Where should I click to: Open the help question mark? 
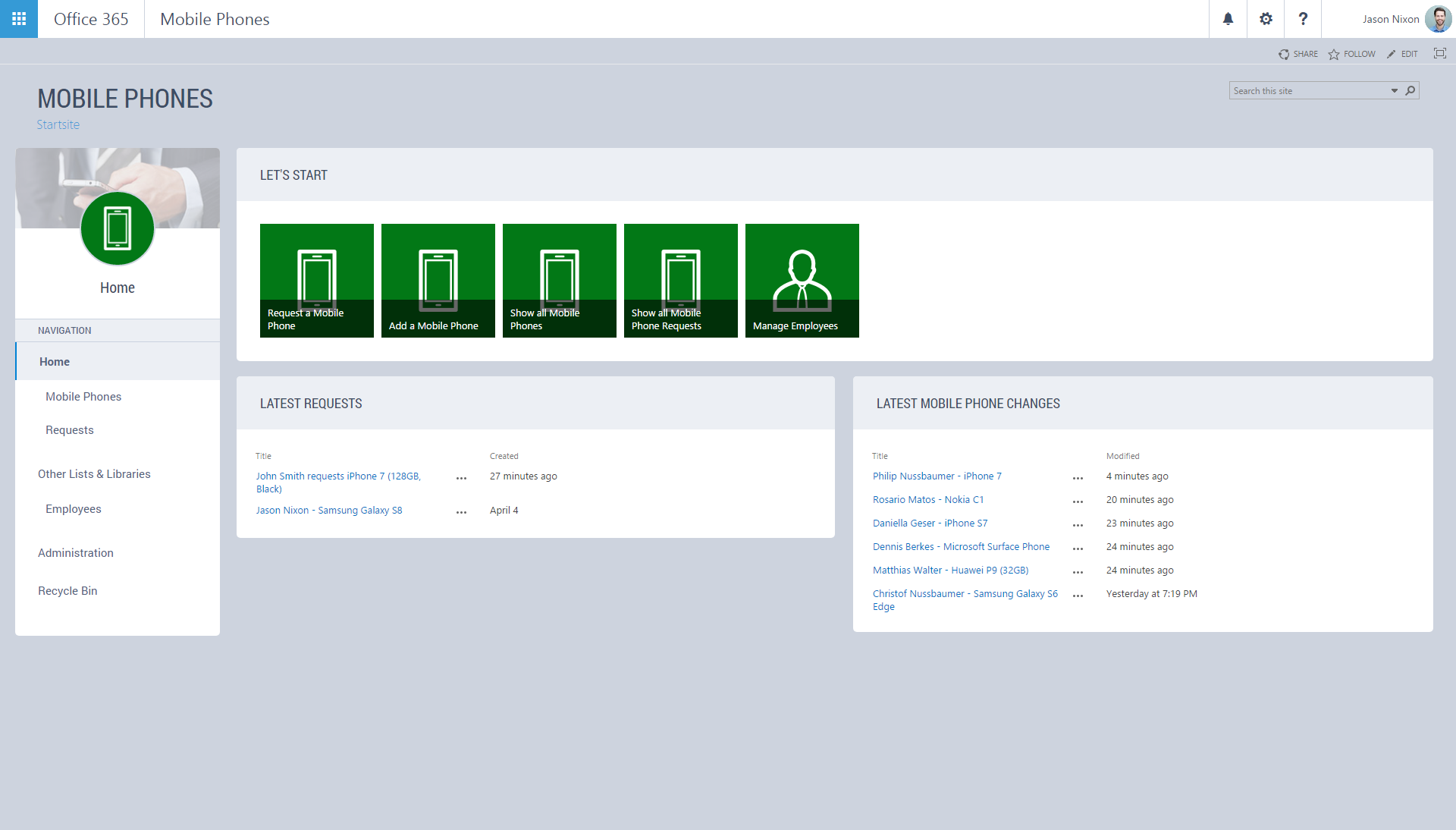click(1303, 19)
